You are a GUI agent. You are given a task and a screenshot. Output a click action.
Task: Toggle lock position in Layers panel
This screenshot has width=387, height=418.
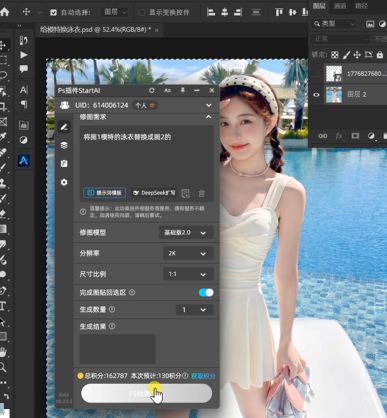tap(357, 55)
